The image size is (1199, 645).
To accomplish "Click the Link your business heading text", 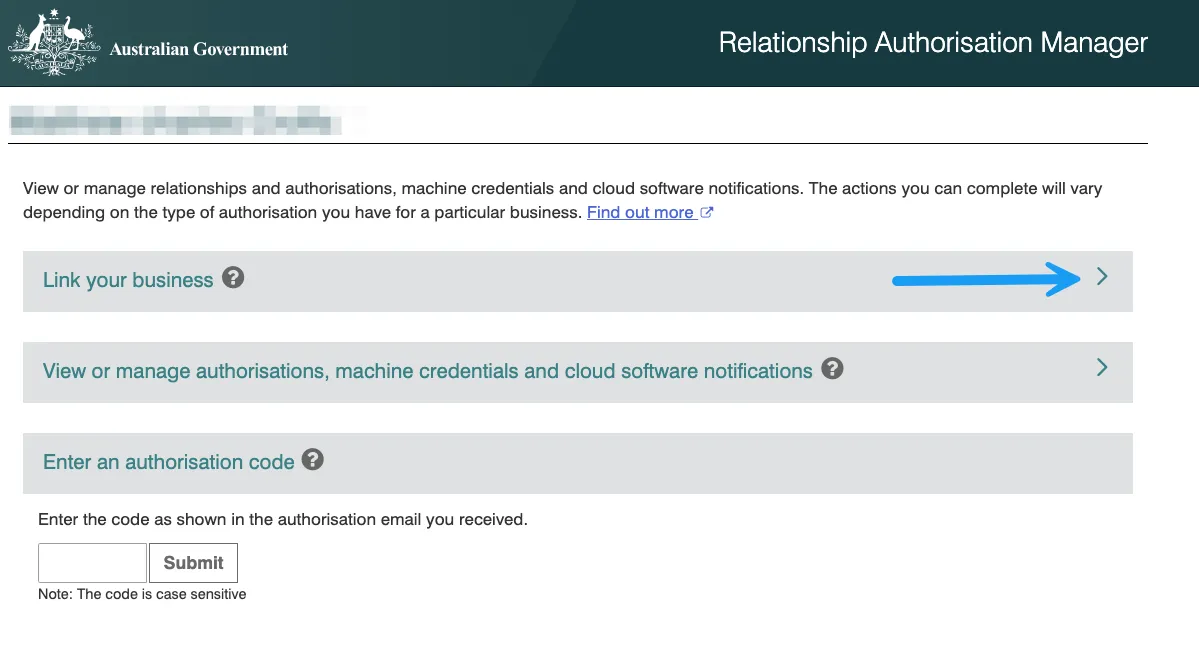I will tap(128, 280).
